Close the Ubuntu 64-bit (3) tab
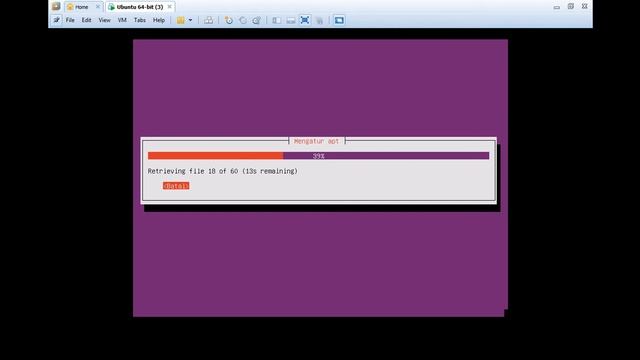640x360 pixels. [x=170, y=7]
